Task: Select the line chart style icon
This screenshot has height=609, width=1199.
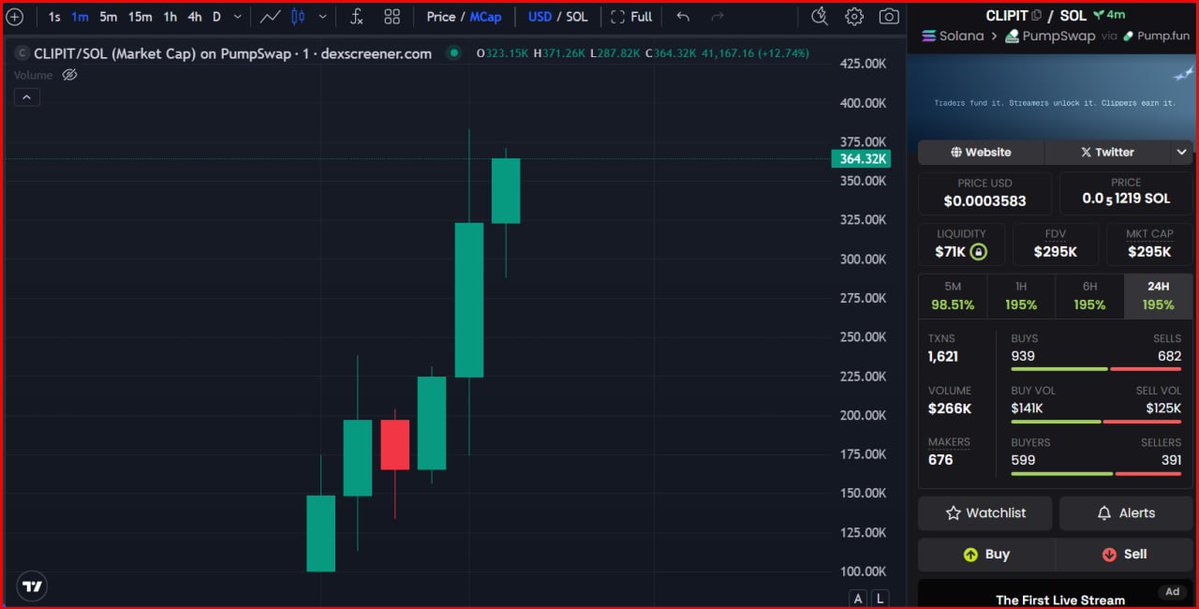Action: coord(270,17)
